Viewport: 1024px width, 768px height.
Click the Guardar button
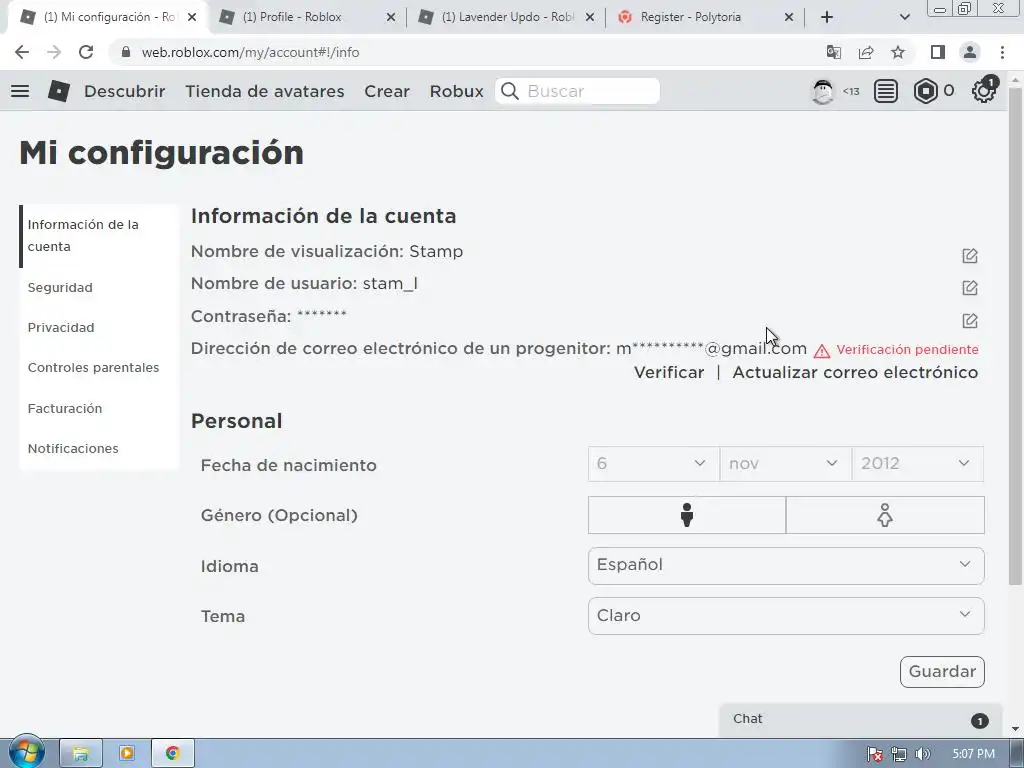tap(942, 671)
